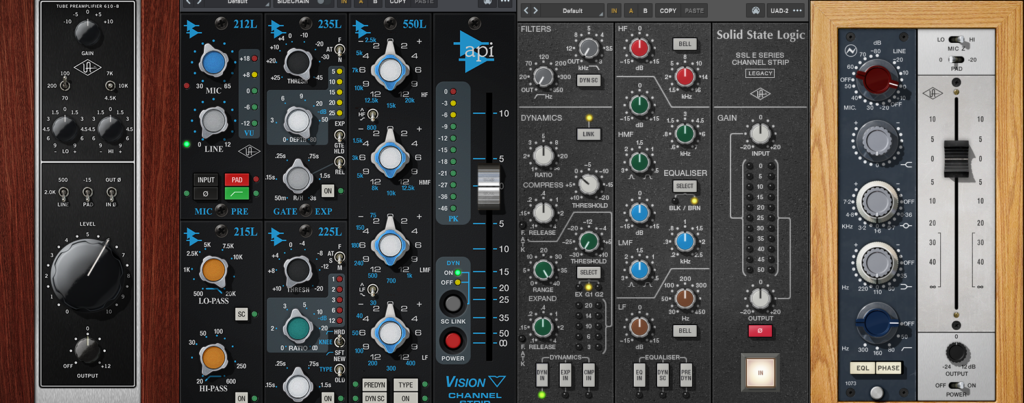This screenshot has height=403, width=1024.
Task: Click the 610-B GAIN knob
Action: [87, 33]
